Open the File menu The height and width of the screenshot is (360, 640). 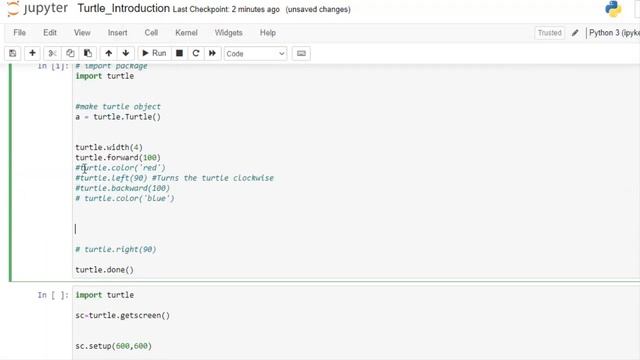[x=20, y=33]
